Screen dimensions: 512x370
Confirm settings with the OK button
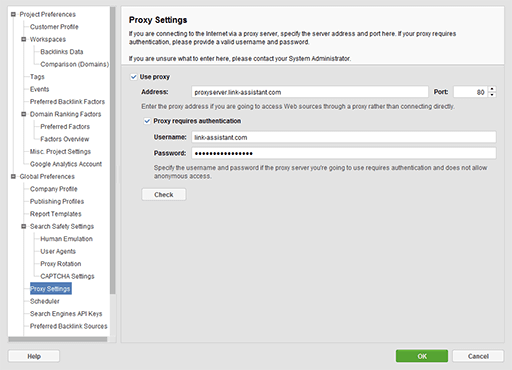[x=422, y=356]
